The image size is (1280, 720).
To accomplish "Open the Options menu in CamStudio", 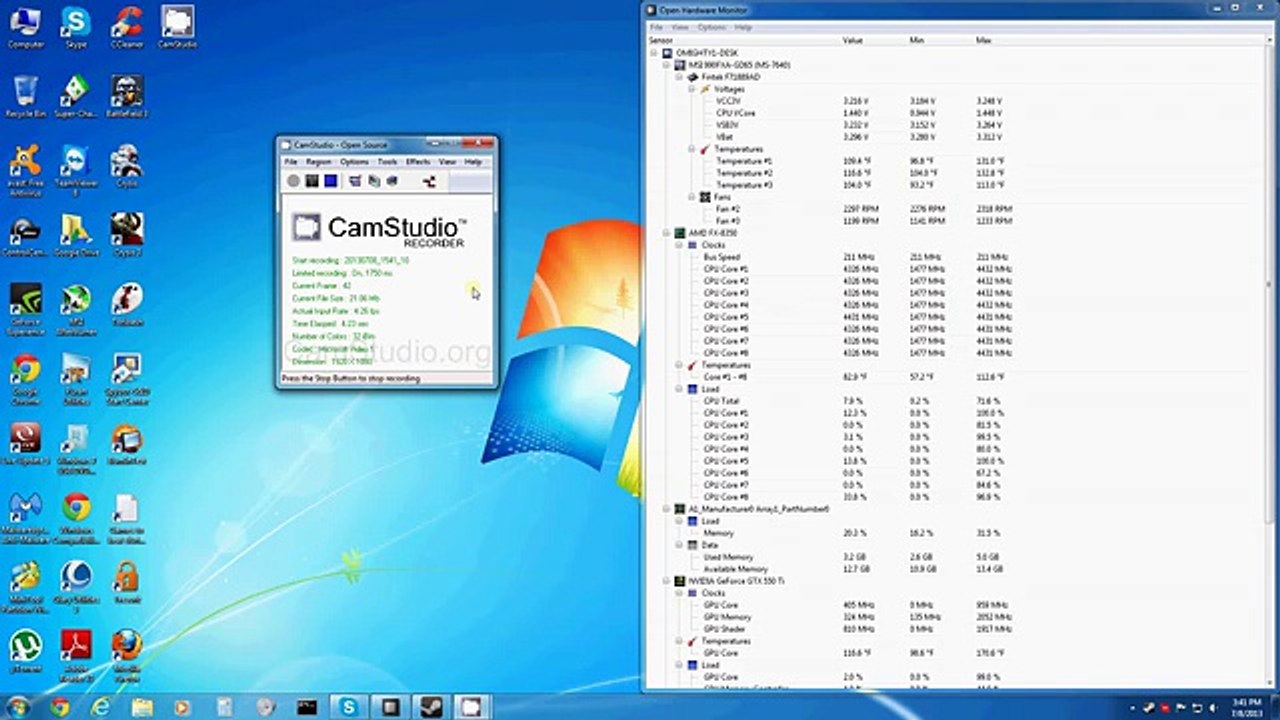I will pos(354,161).
